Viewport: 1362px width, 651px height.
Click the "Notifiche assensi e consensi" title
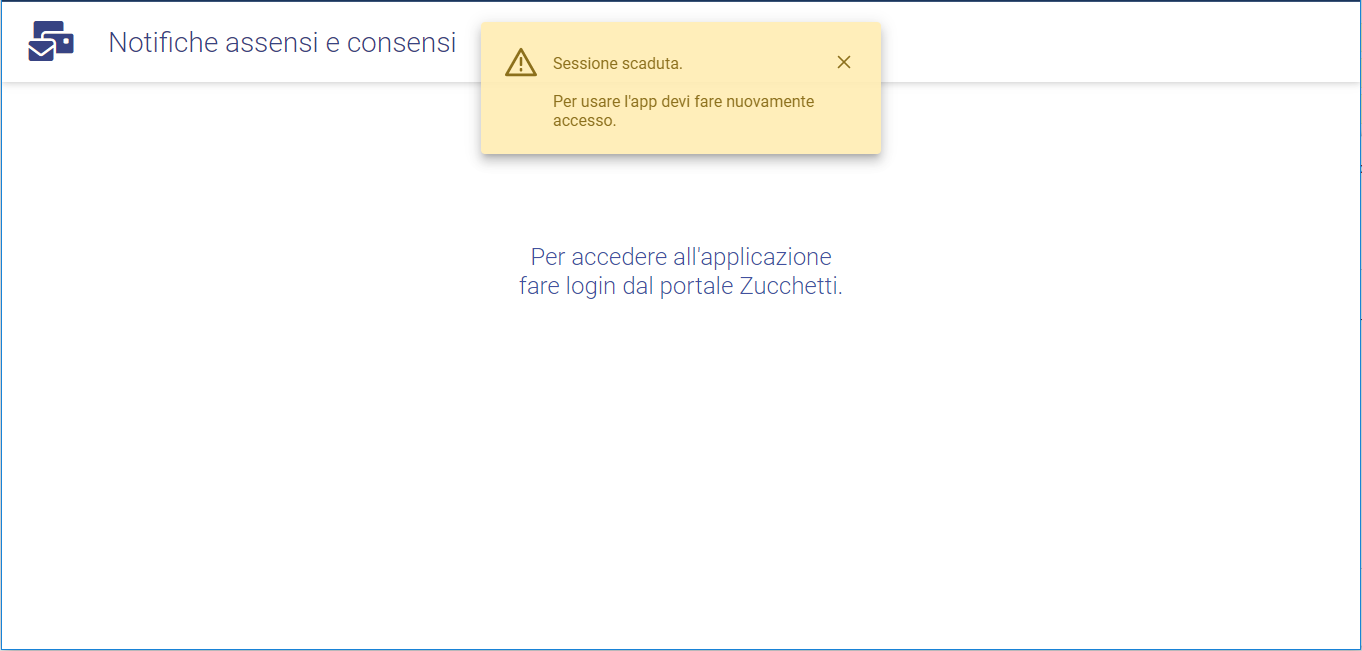(x=282, y=43)
